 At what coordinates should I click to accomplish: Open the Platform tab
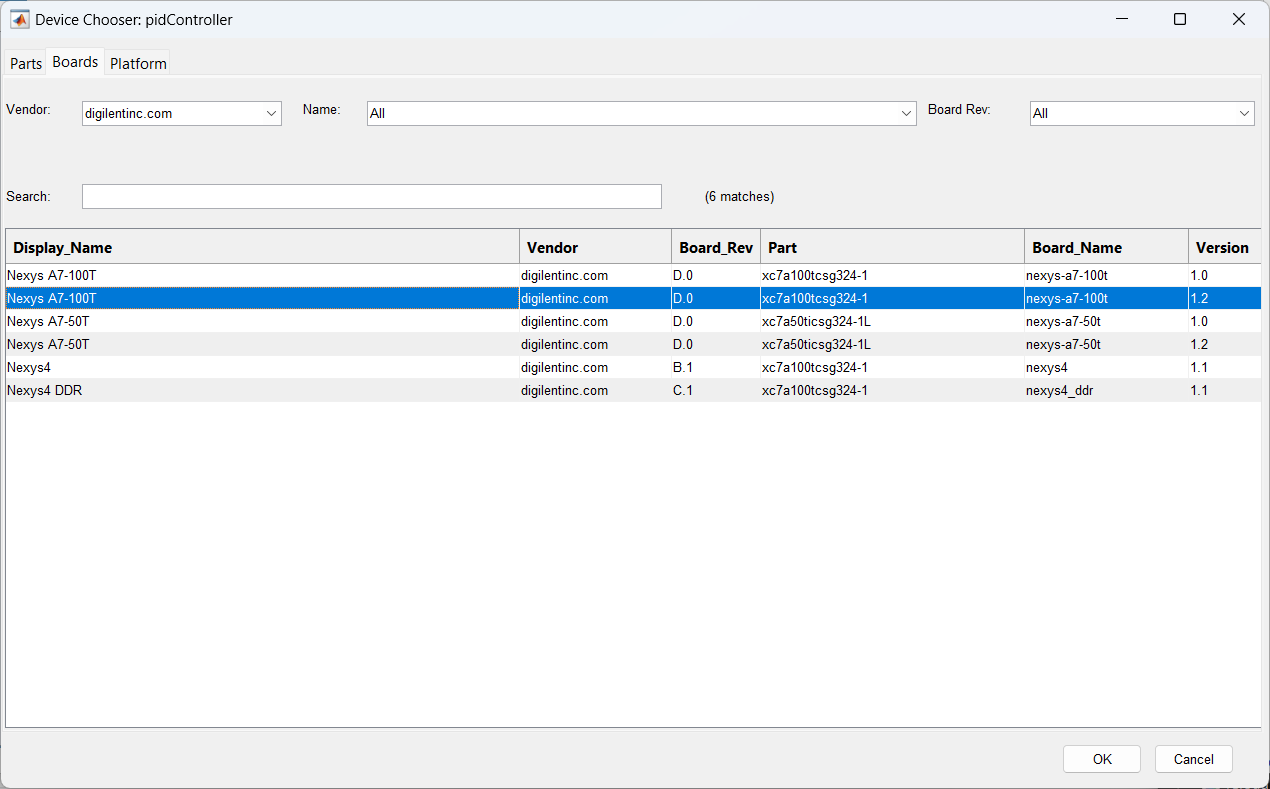click(138, 63)
